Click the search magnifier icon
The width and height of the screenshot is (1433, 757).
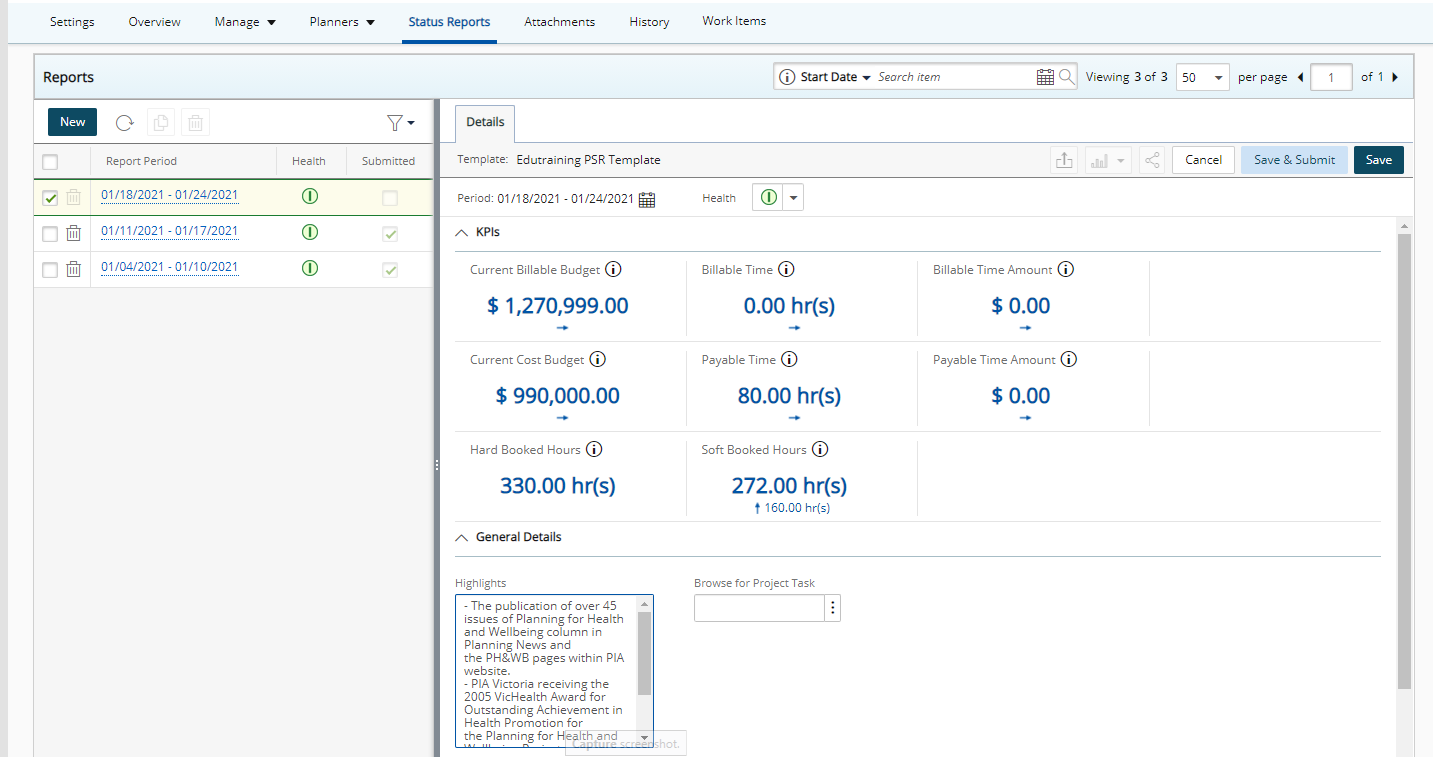click(x=1067, y=77)
